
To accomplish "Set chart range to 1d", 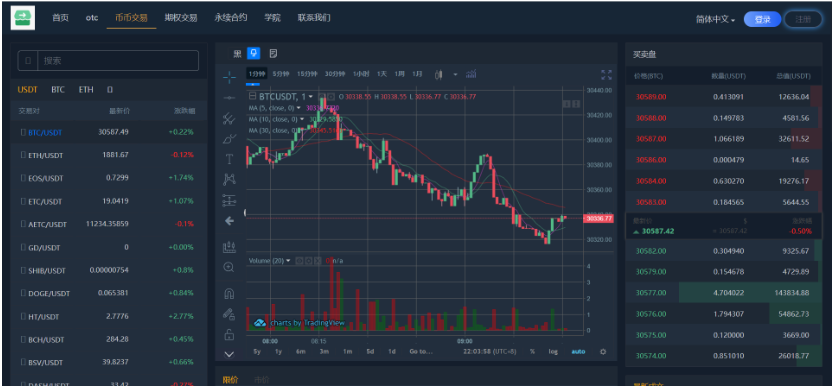I will [x=392, y=351].
